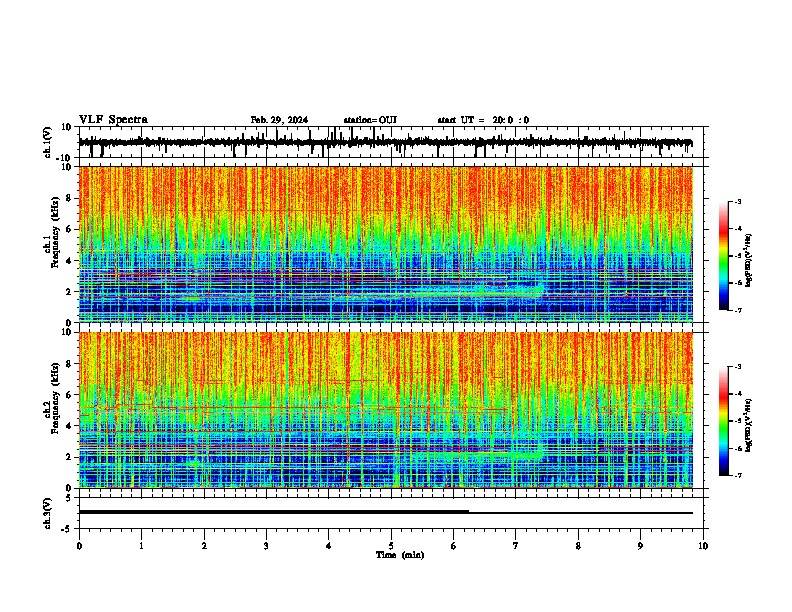Click the time axis tick label "3"

click(x=266, y=546)
